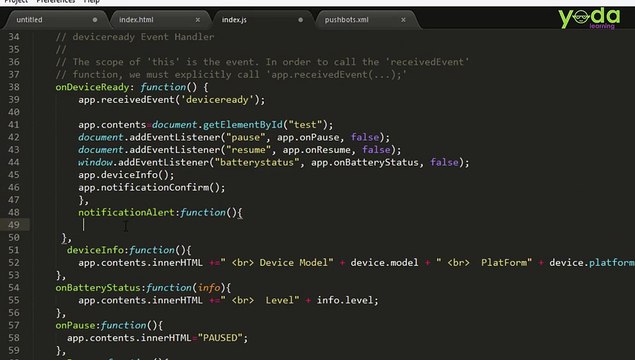
Task: Switch to the pushbots.xml tab
Action: coord(346,20)
